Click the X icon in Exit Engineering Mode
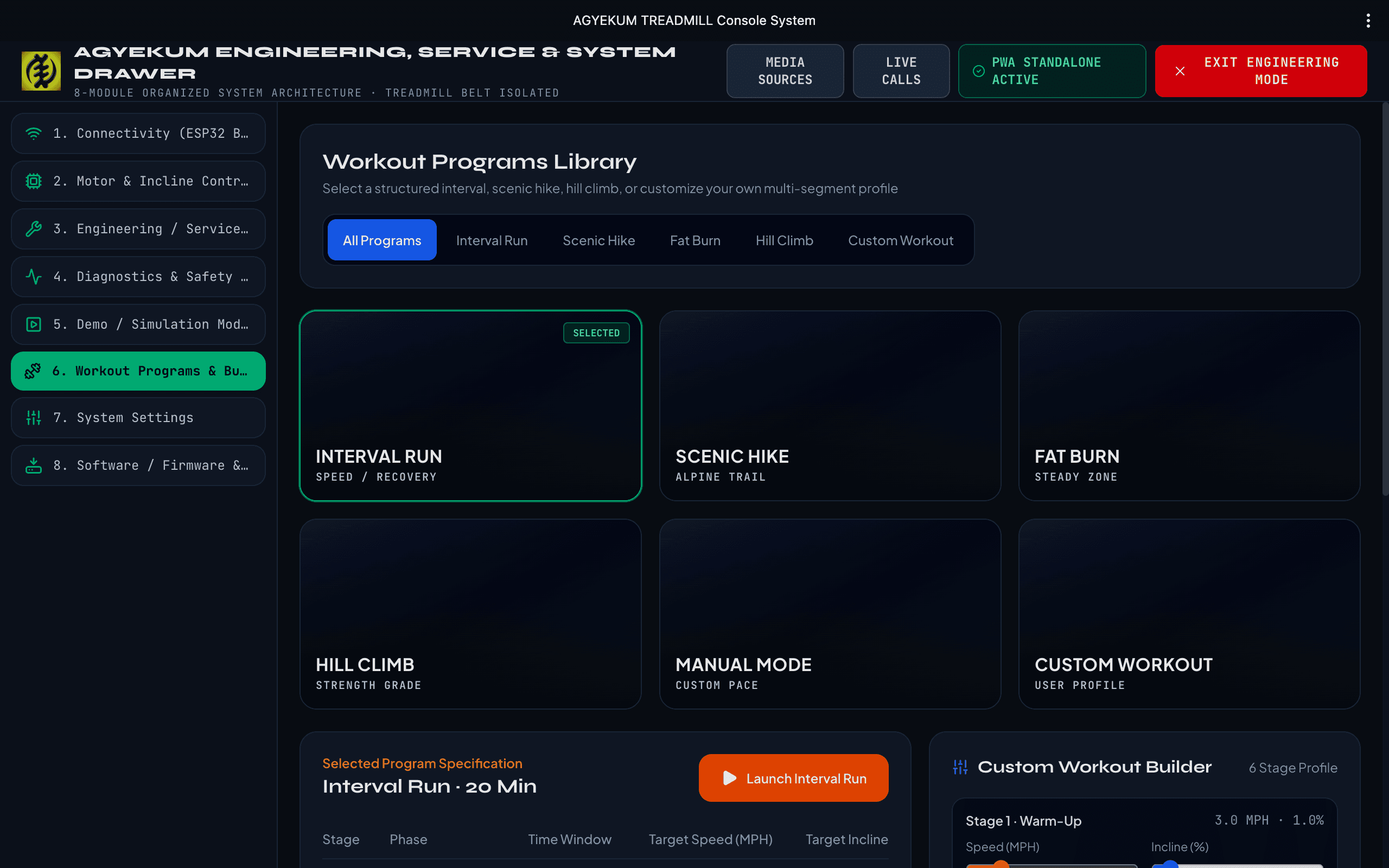 point(1180,71)
